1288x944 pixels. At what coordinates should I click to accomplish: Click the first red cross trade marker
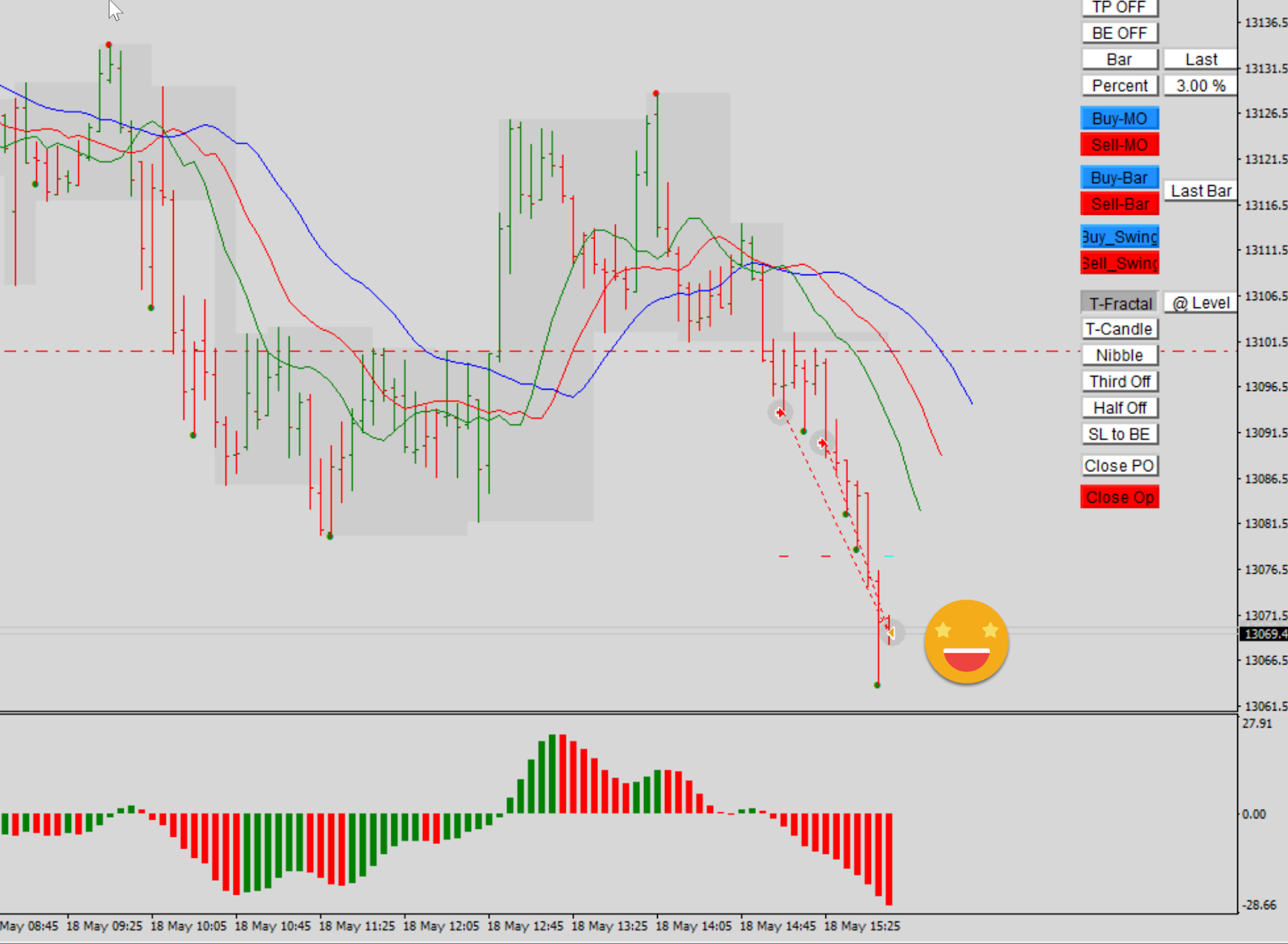point(779,413)
